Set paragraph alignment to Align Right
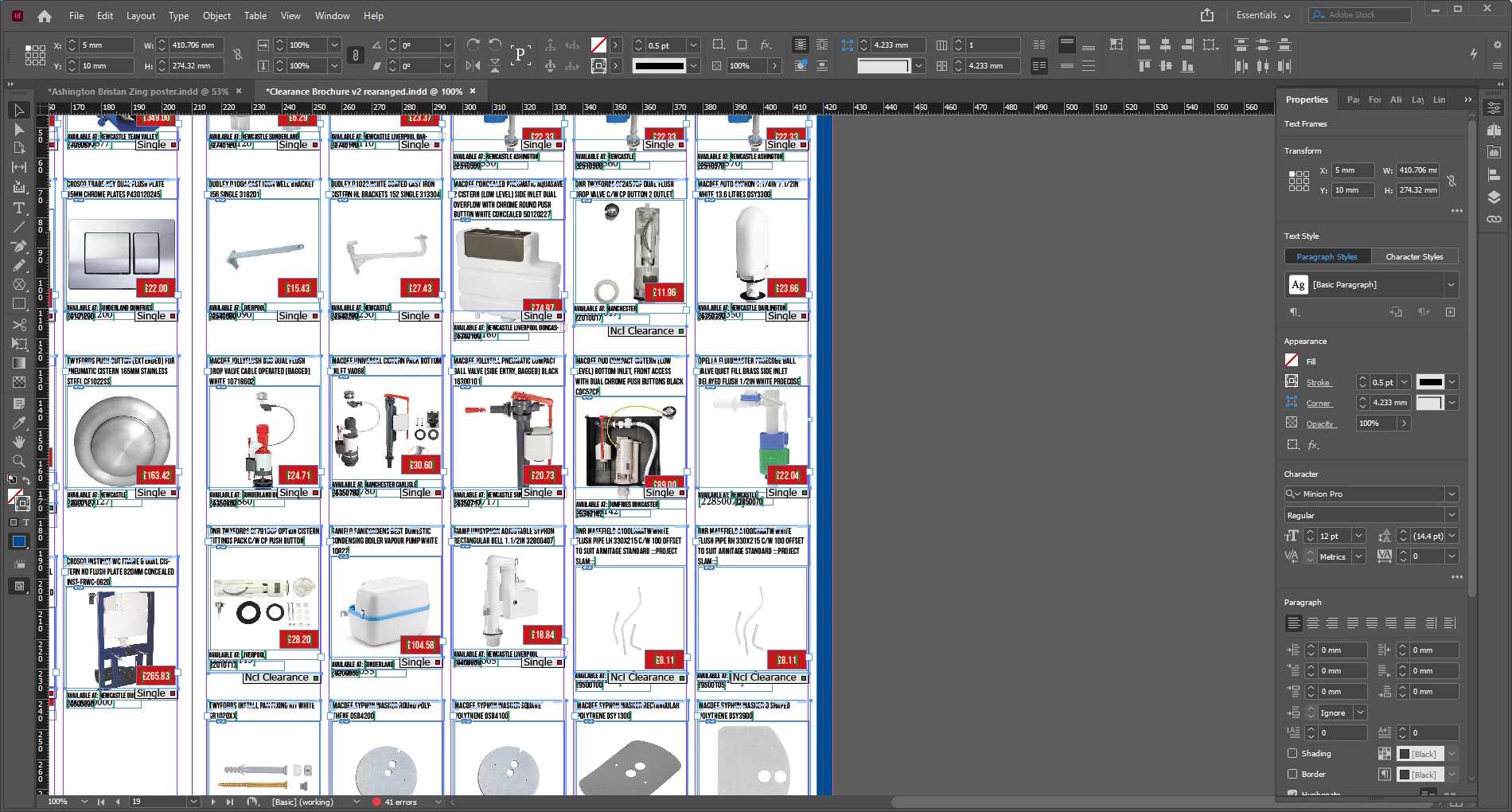Viewport: 1512px width, 812px height. [1332, 623]
